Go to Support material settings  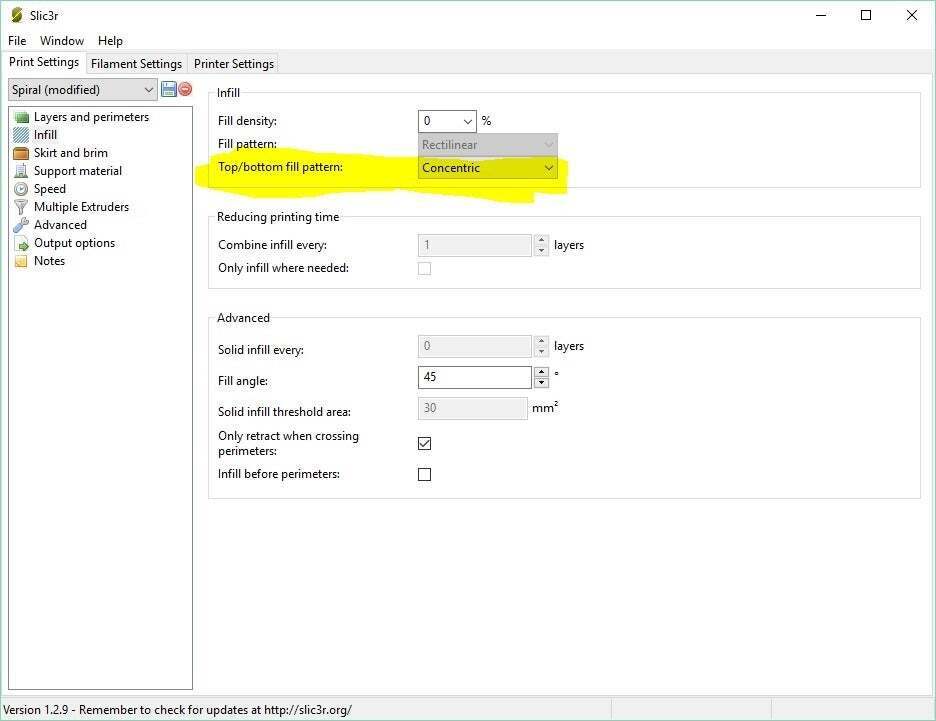(78, 171)
